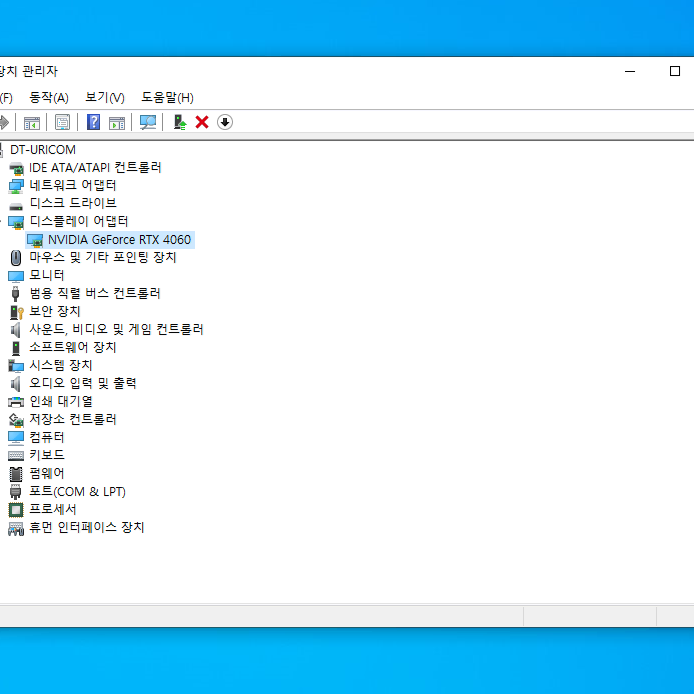
Task: Click the 펌웨어 chip icon
Action: point(16,474)
